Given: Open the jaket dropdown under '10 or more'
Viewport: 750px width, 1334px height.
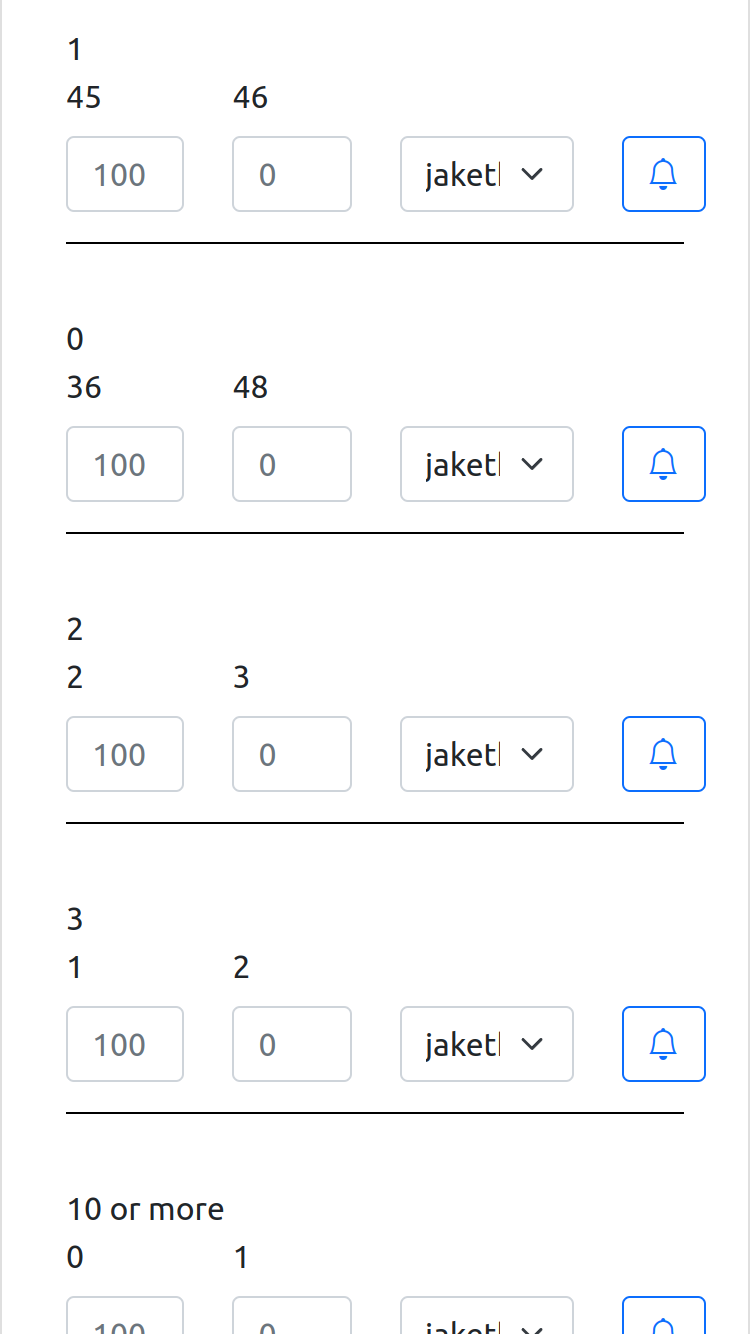Looking at the screenshot, I should tap(487, 1316).
